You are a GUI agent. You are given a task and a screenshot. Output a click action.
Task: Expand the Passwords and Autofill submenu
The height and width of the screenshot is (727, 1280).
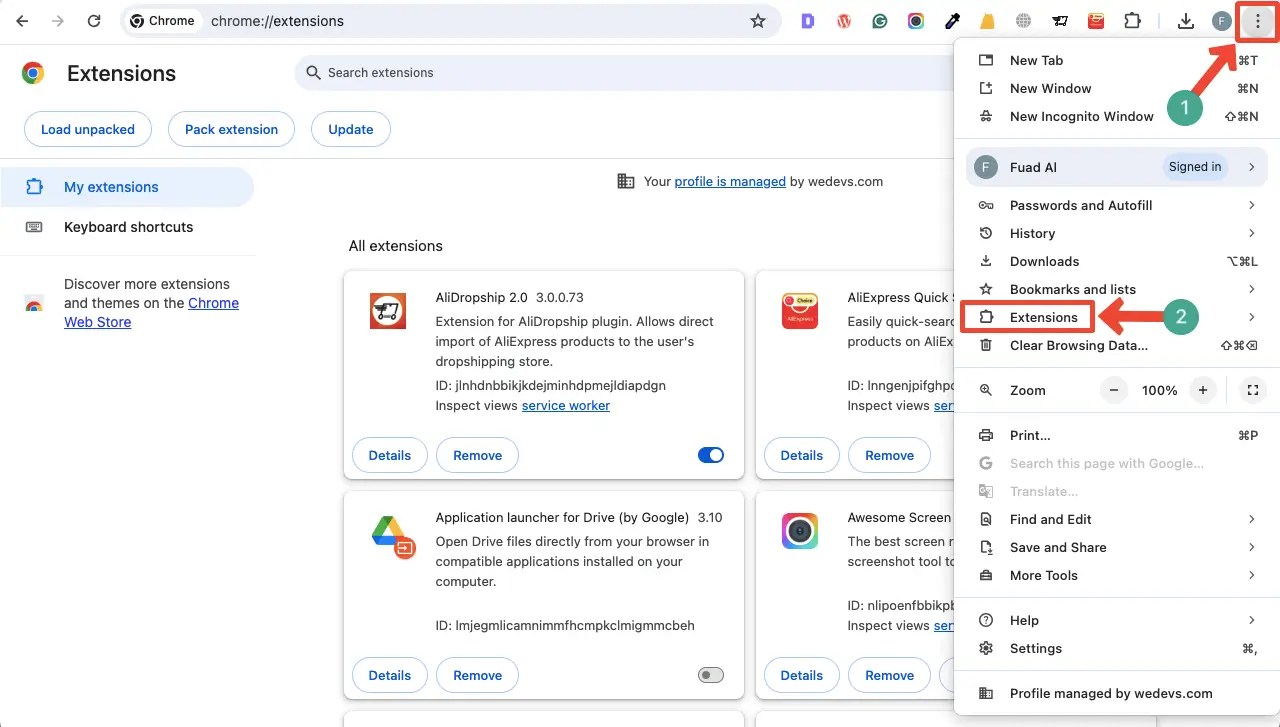pyautogui.click(x=1251, y=205)
